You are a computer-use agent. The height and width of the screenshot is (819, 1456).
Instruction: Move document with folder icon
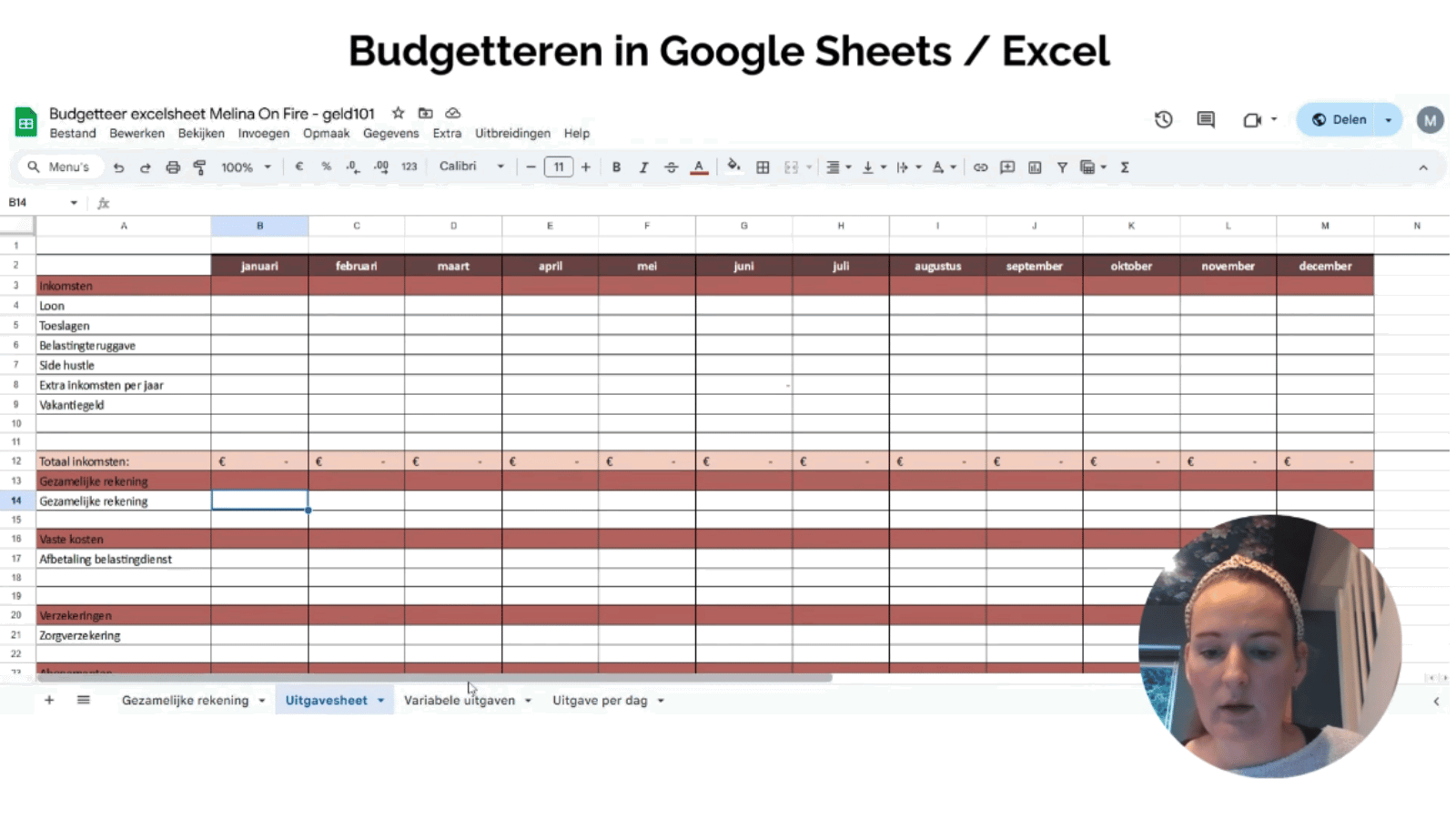(425, 113)
